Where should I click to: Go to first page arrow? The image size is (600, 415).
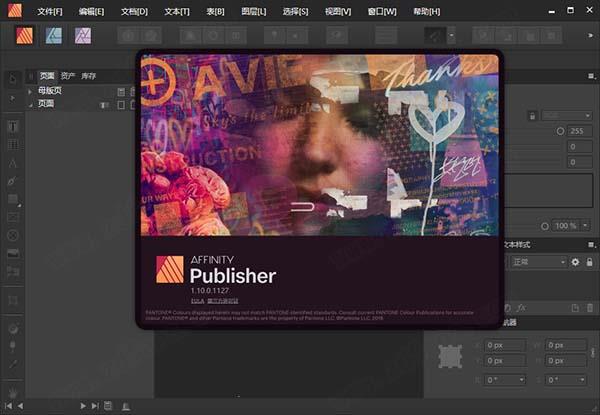[8, 406]
